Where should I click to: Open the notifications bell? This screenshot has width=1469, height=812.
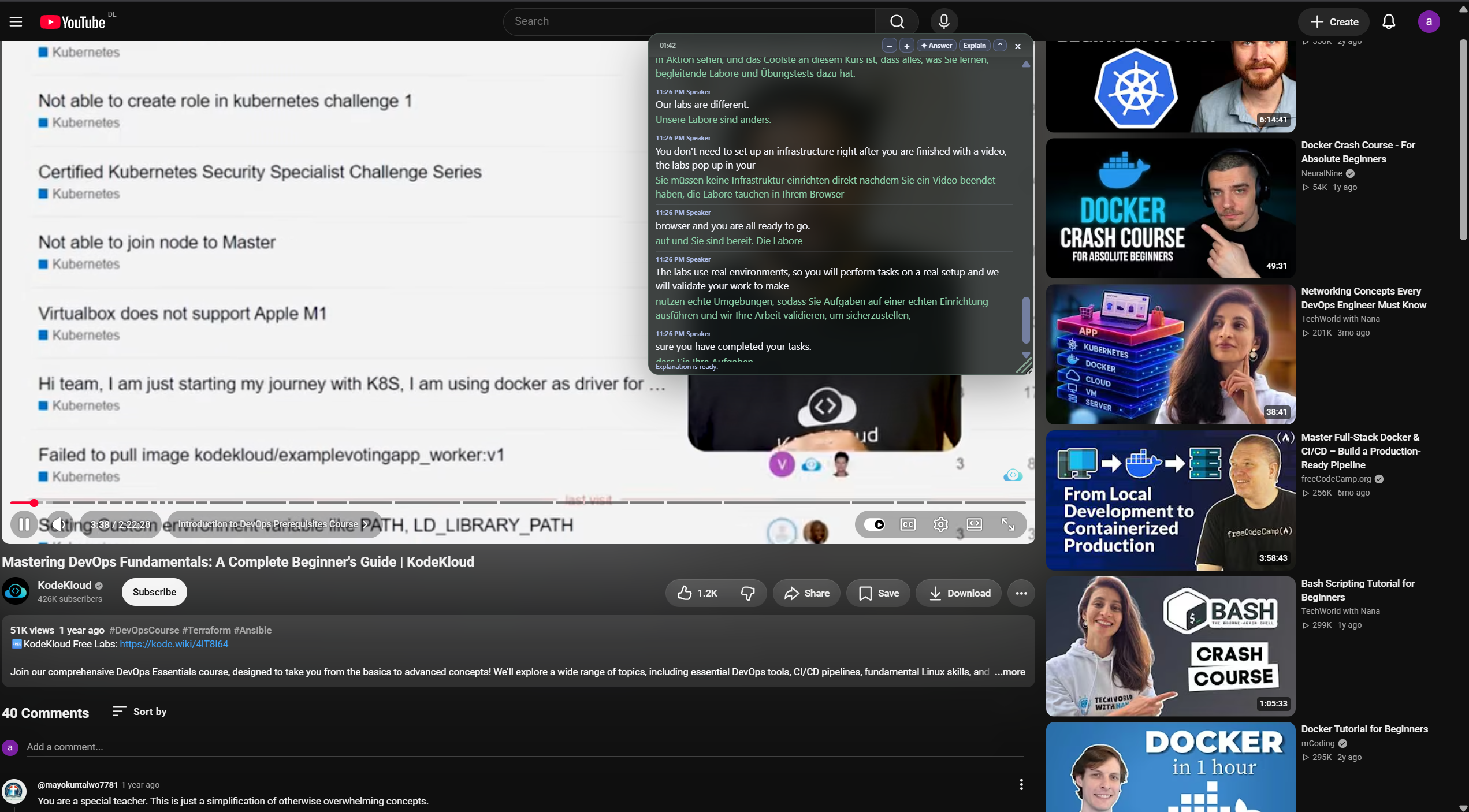point(1389,22)
